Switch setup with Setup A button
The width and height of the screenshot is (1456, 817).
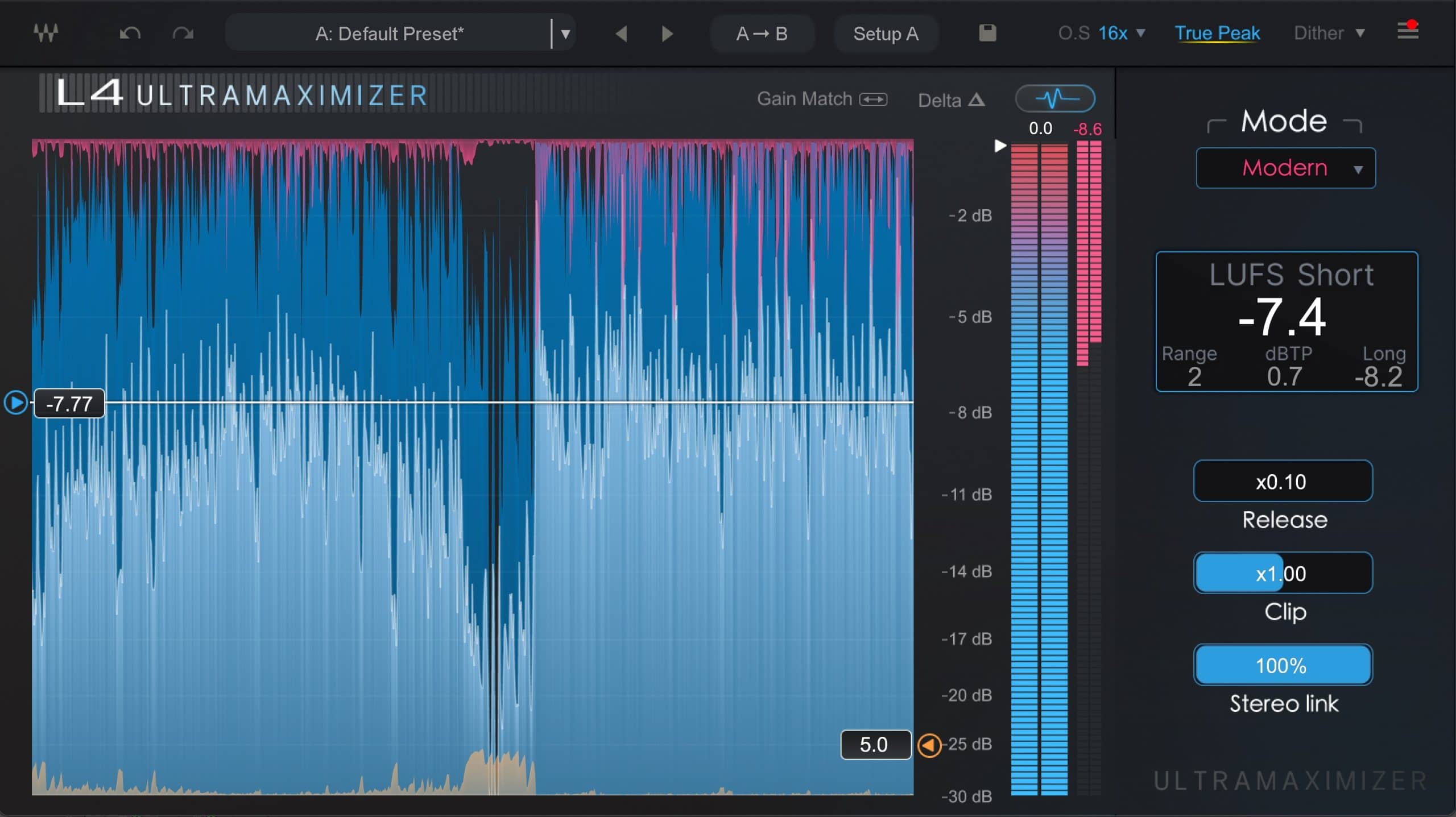coord(886,34)
